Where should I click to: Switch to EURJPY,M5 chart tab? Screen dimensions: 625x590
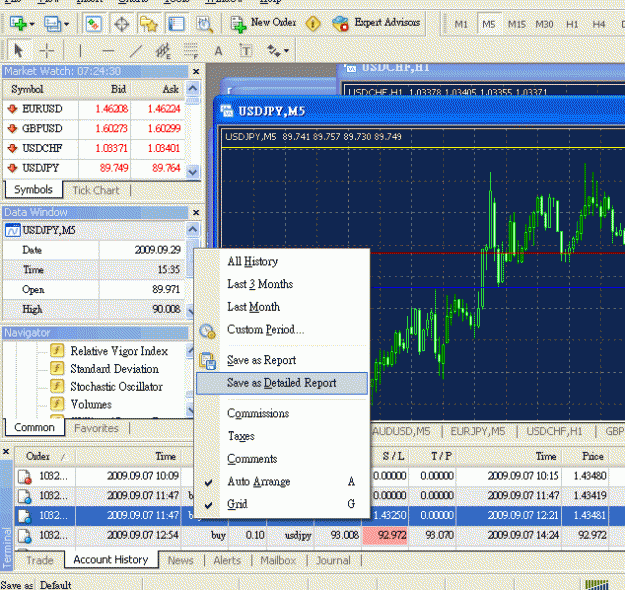tap(478, 431)
